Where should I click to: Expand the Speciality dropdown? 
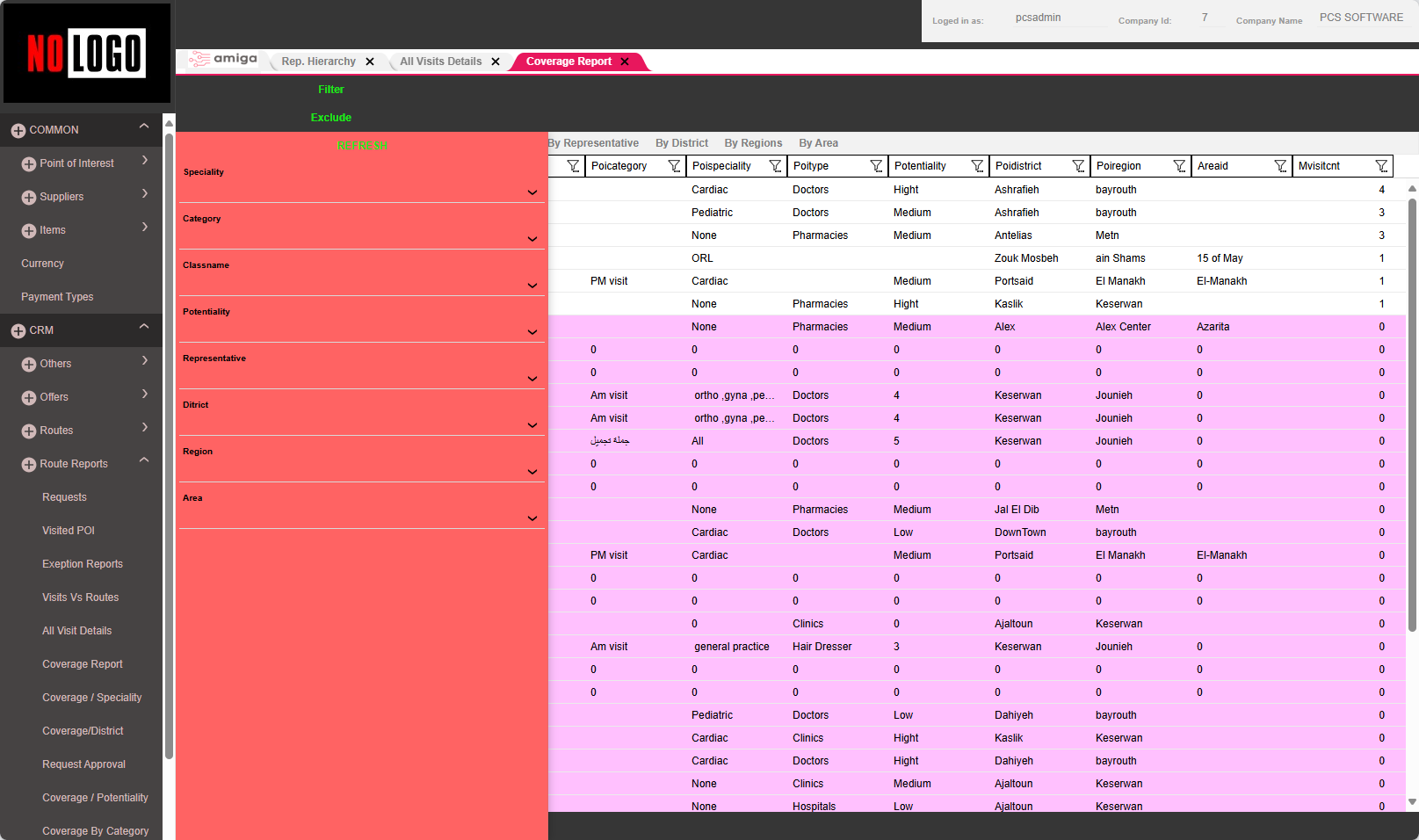pos(532,192)
